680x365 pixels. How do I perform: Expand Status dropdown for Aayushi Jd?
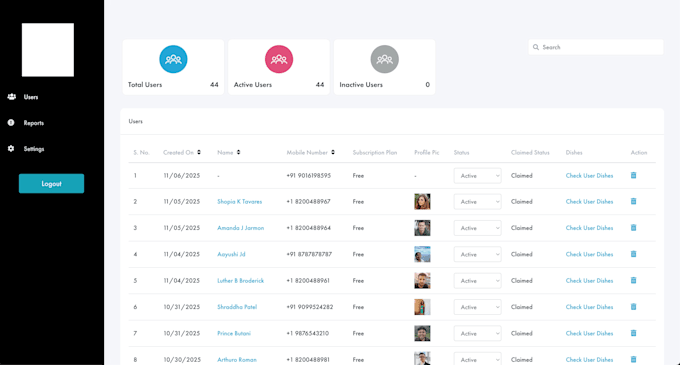point(477,254)
